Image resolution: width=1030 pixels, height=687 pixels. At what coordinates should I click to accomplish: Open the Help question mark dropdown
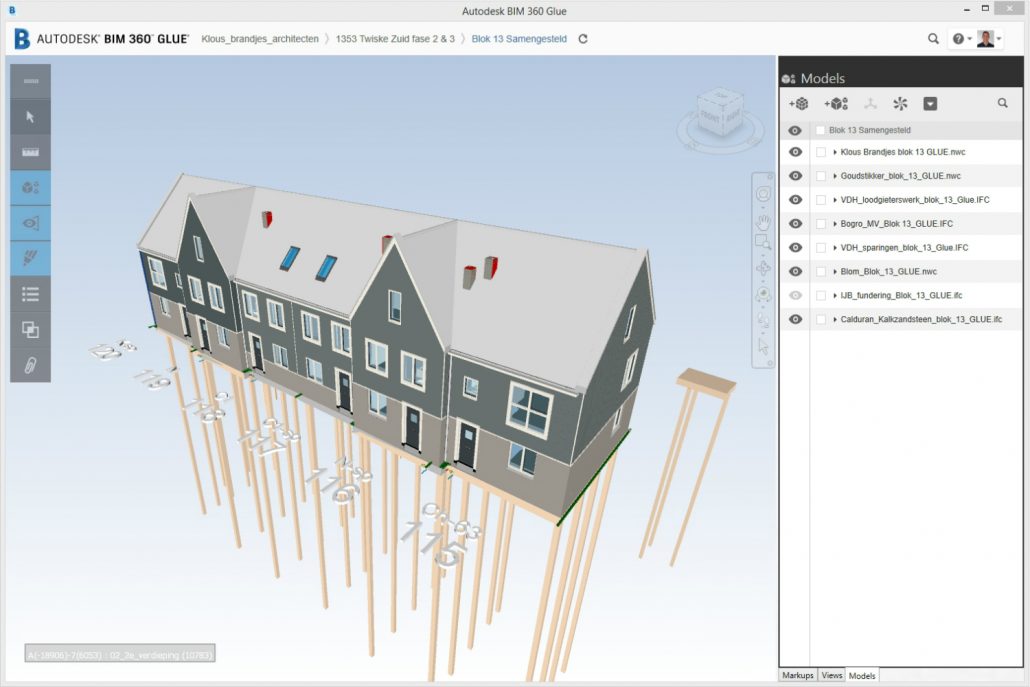click(x=962, y=39)
